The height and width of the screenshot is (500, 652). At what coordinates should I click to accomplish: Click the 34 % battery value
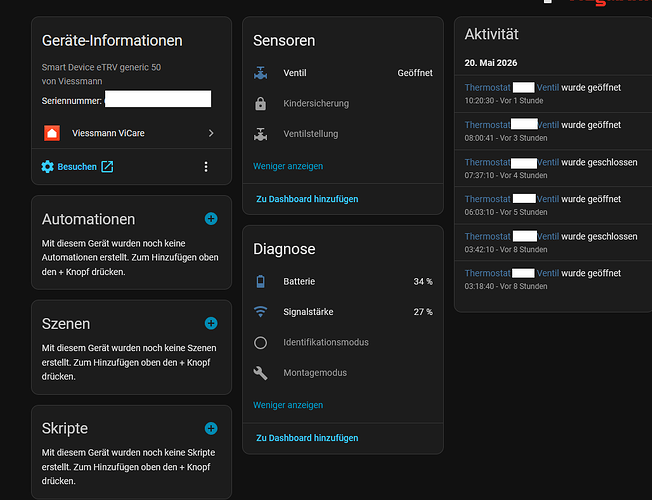pyautogui.click(x=423, y=282)
